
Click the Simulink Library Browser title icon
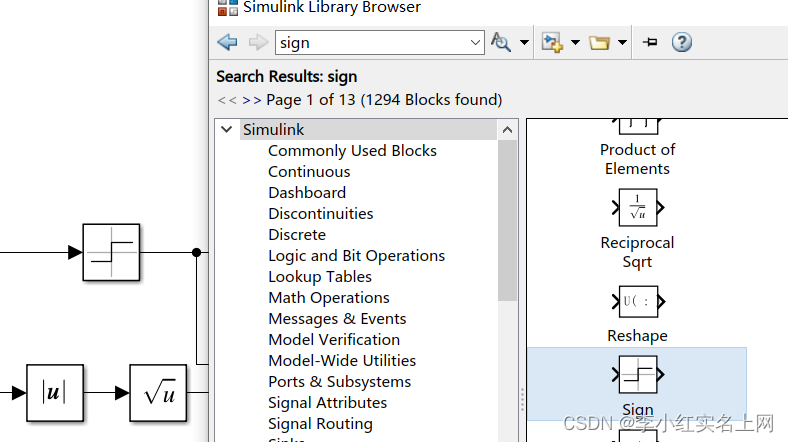228,8
